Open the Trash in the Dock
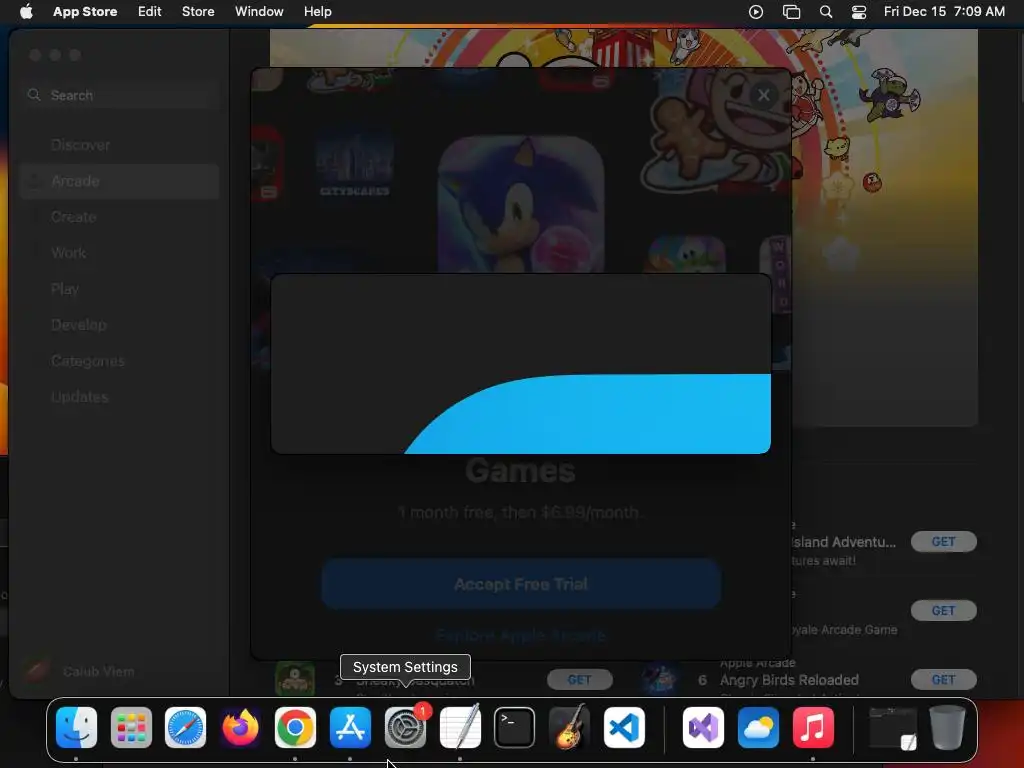This screenshot has width=1024, height=768. (x=947, y=727)
